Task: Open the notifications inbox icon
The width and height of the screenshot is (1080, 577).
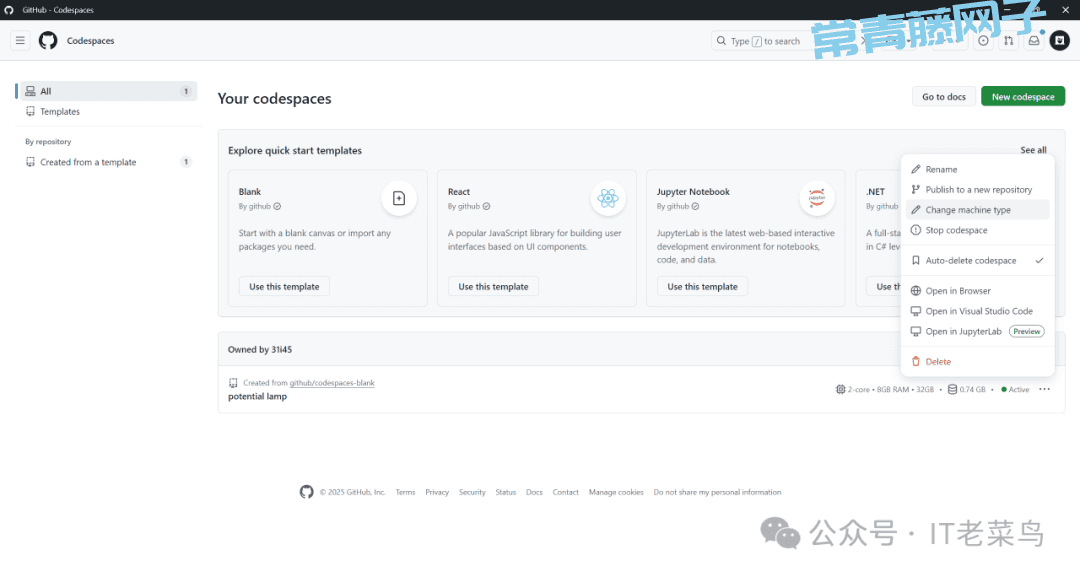Action: pyautogui.click(x=1034, y=41)
